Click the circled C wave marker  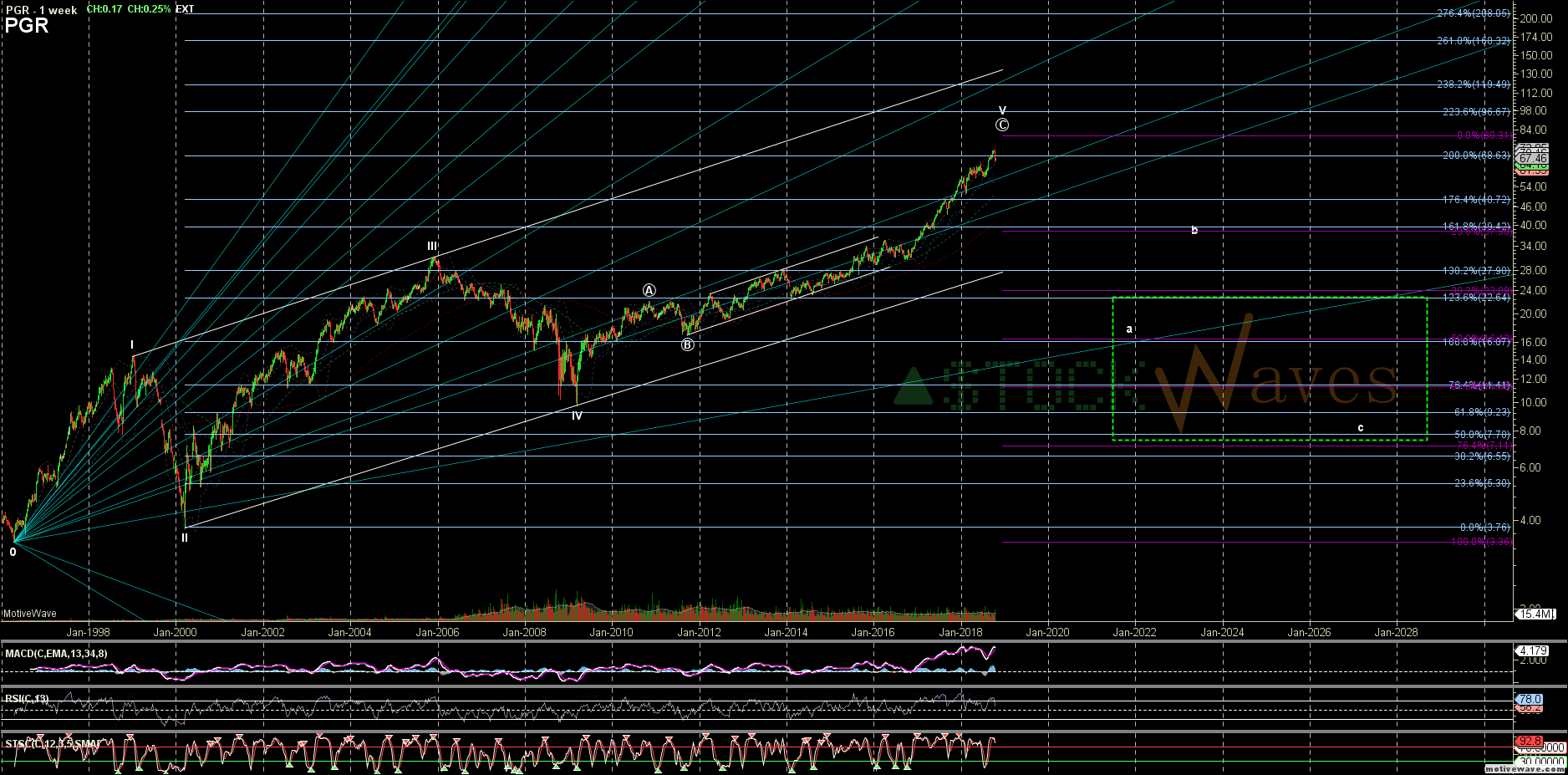1002,125
